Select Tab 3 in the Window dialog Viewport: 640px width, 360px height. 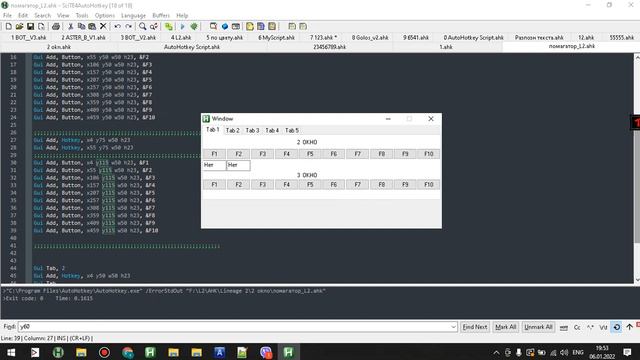[x=252, y=130]
